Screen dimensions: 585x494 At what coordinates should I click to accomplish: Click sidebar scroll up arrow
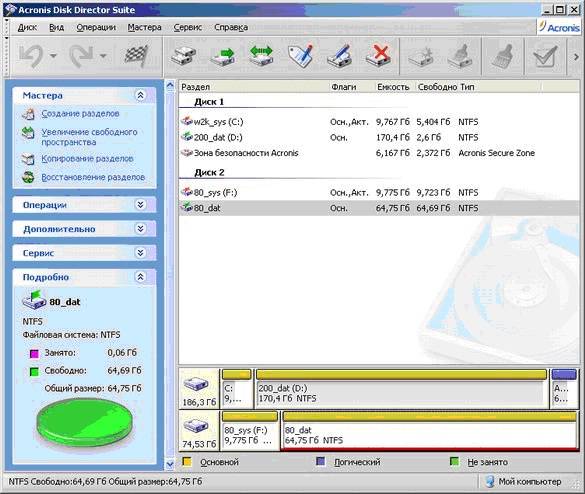pos(170,86)
